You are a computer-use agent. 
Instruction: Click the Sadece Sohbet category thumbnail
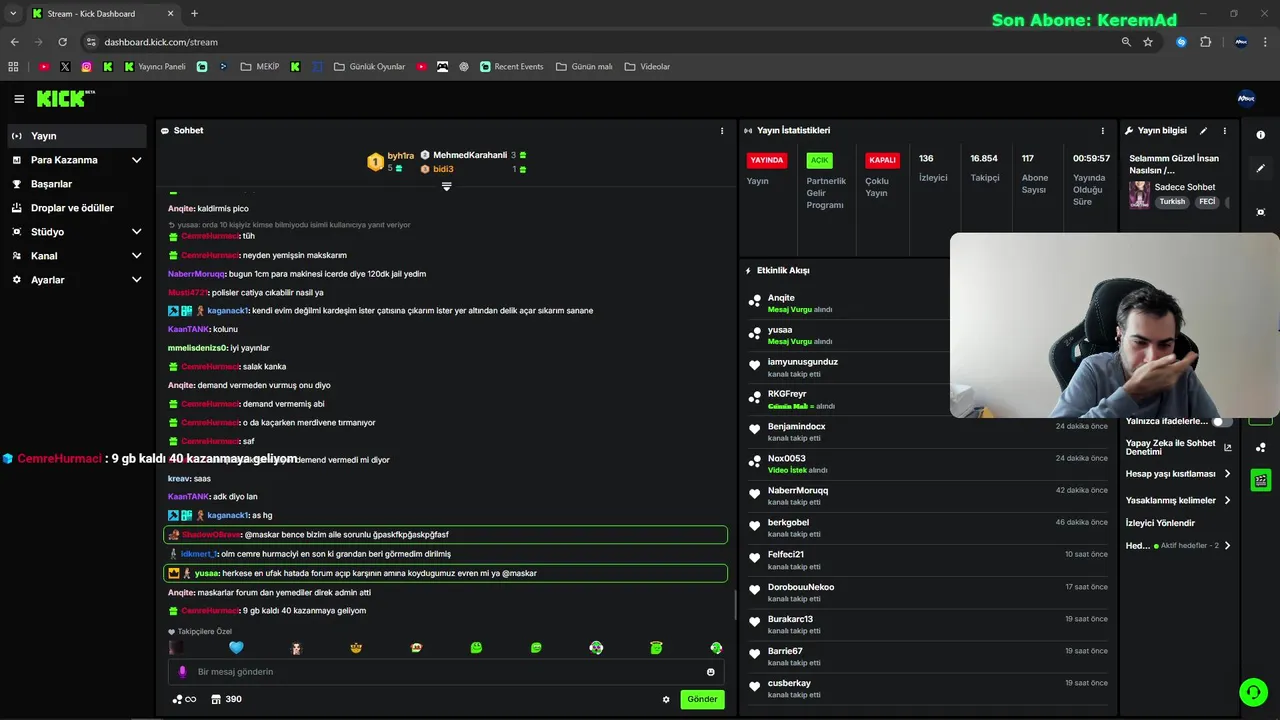[x=1139, y=194]
